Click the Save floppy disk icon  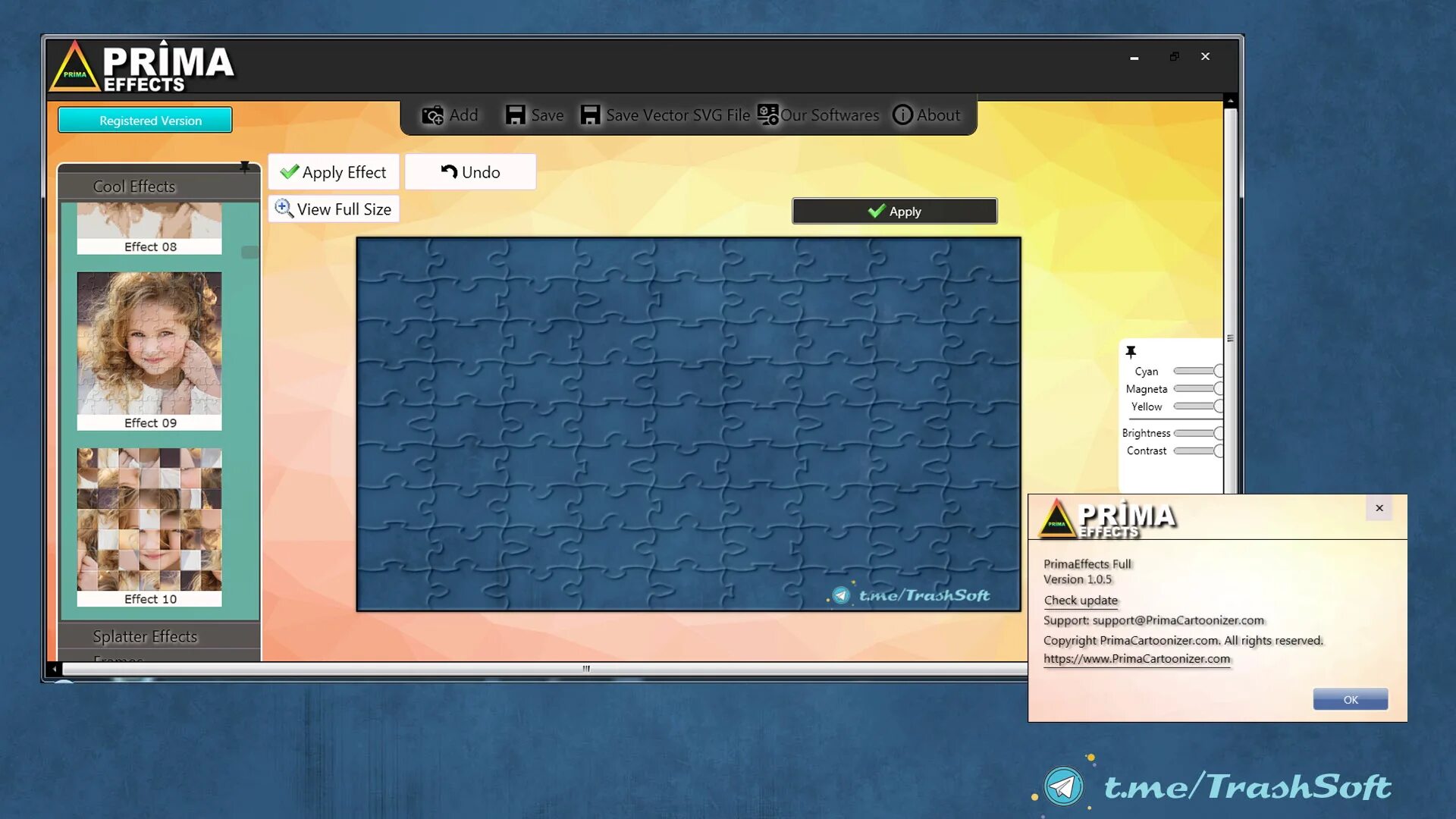(x=516, y=115)
